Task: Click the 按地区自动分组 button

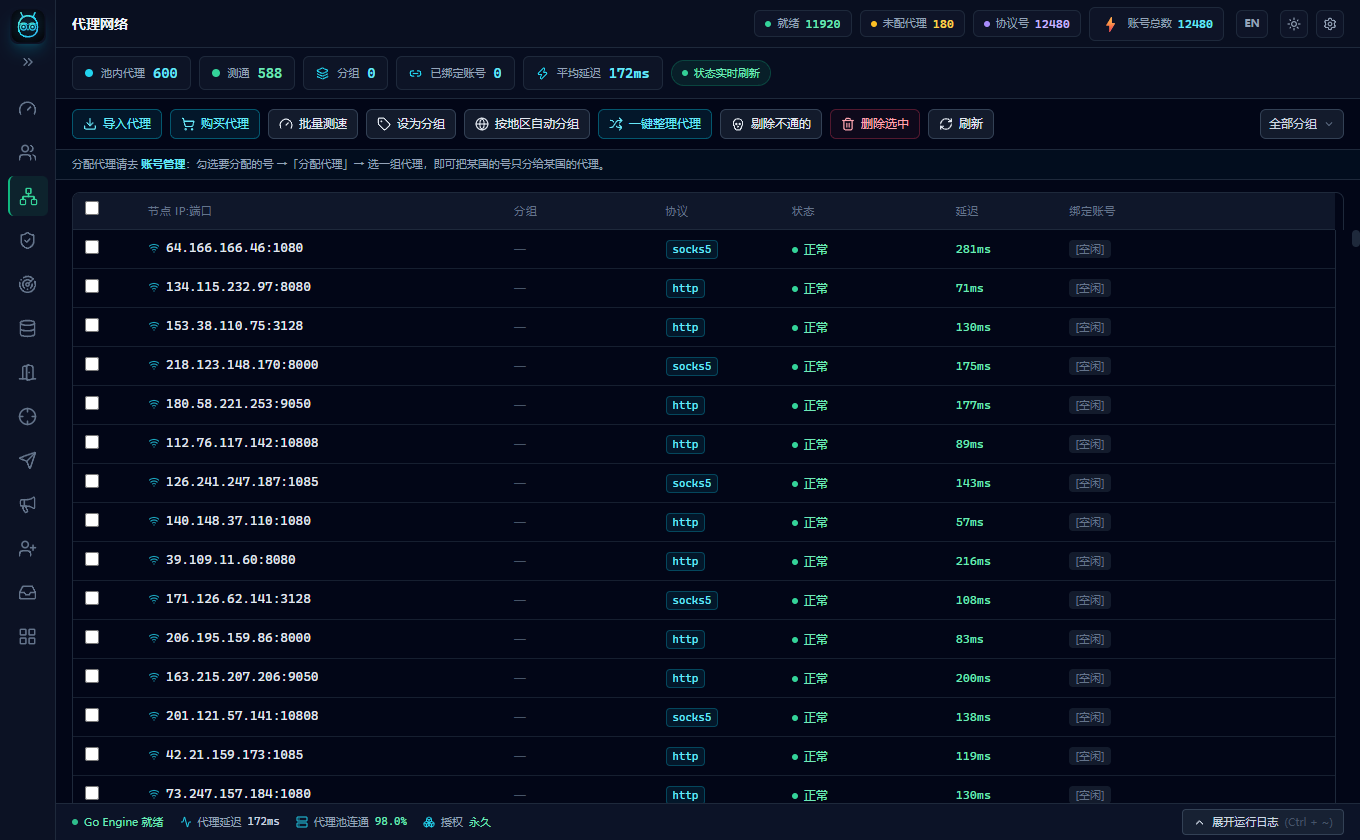Action: pyautogui.click(x=527, y=124)
